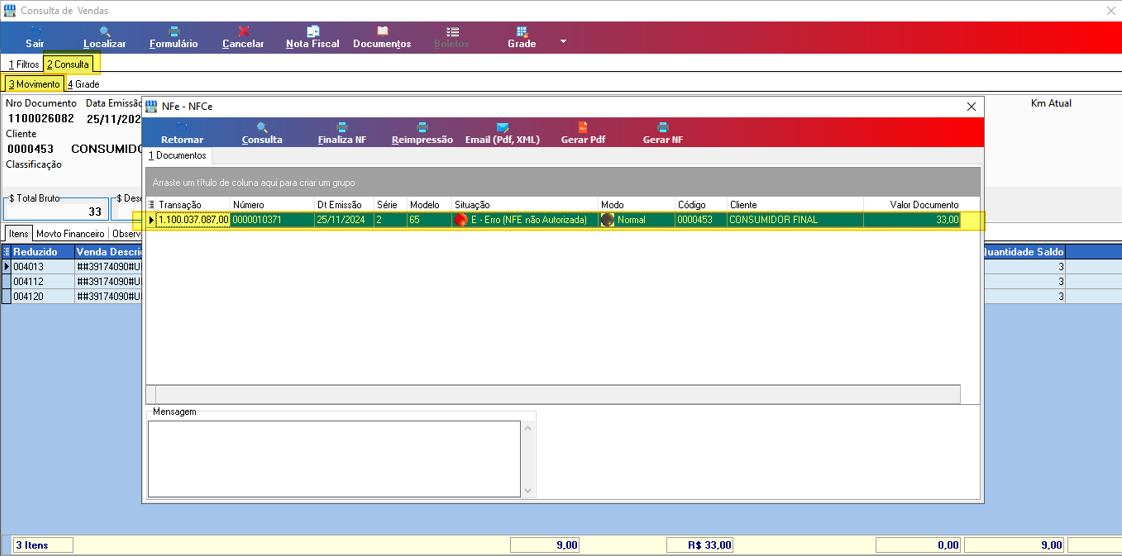Click the Gerar NF printer icon
Viewport: 1122px width, 556px height.
663,127
